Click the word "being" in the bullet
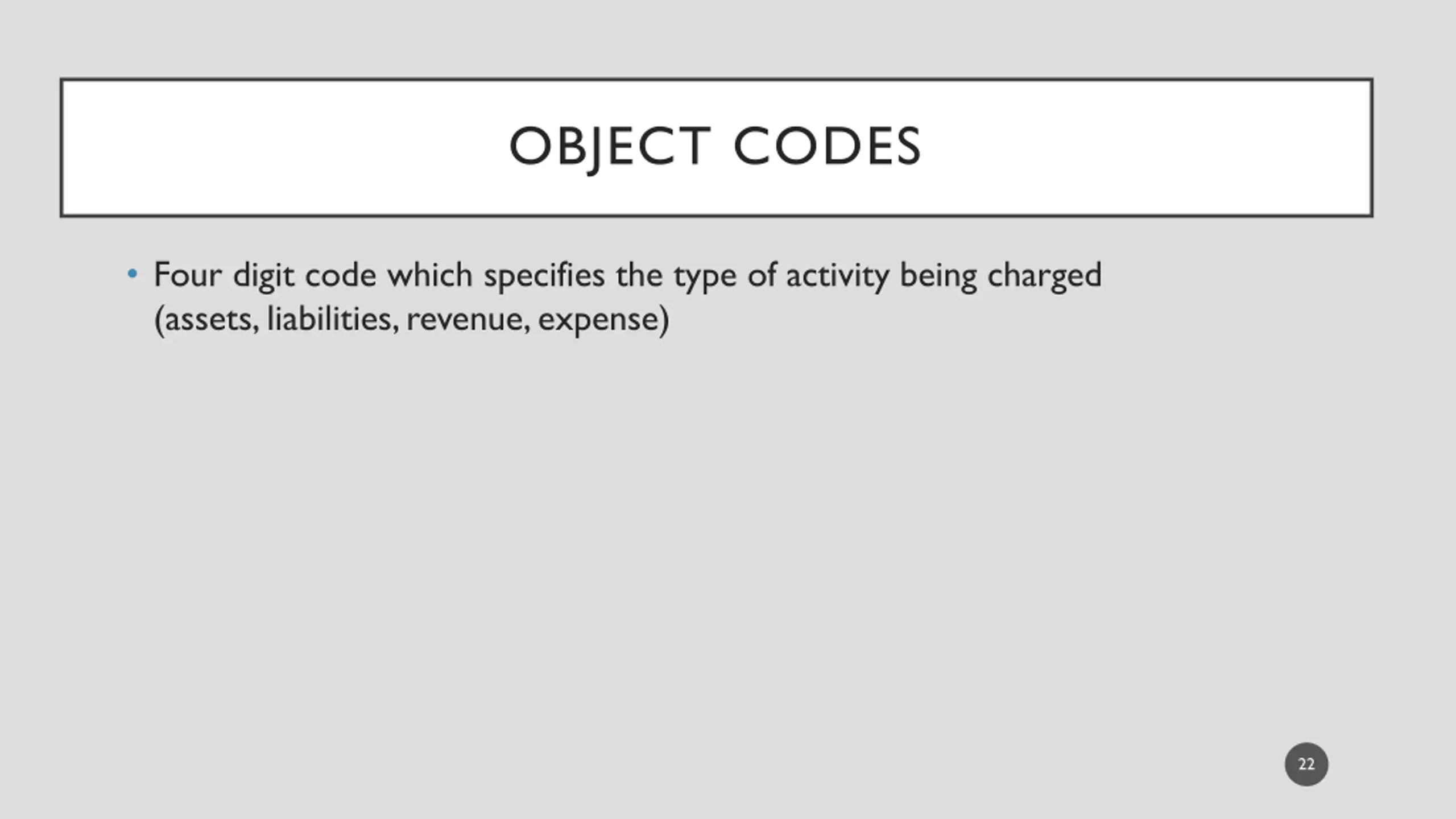 point(938,276)
